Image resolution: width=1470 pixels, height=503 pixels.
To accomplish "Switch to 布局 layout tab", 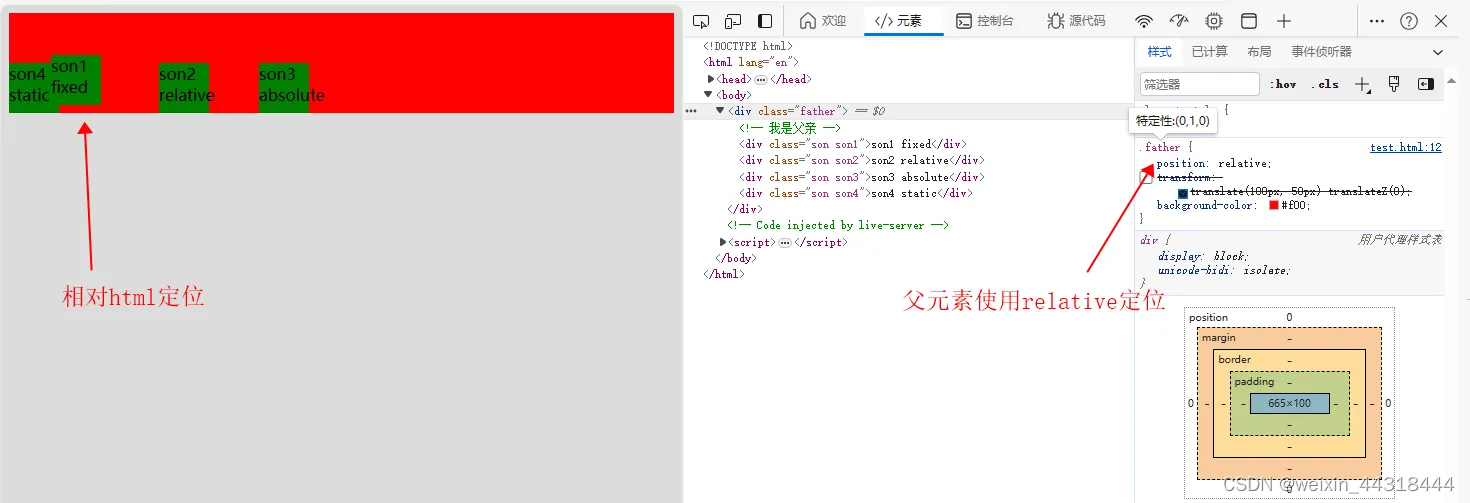I will (1259, 52).
